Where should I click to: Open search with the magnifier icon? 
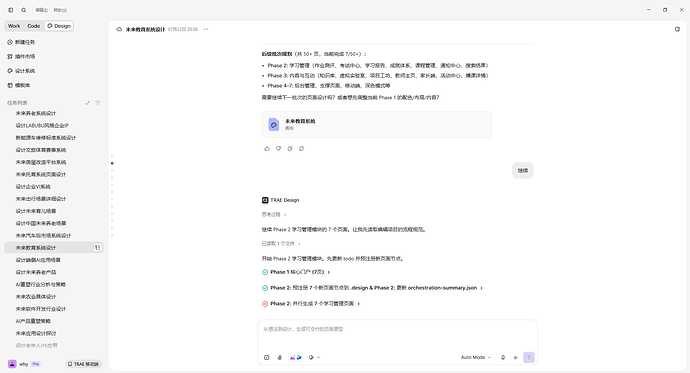[x=24, y=10]
